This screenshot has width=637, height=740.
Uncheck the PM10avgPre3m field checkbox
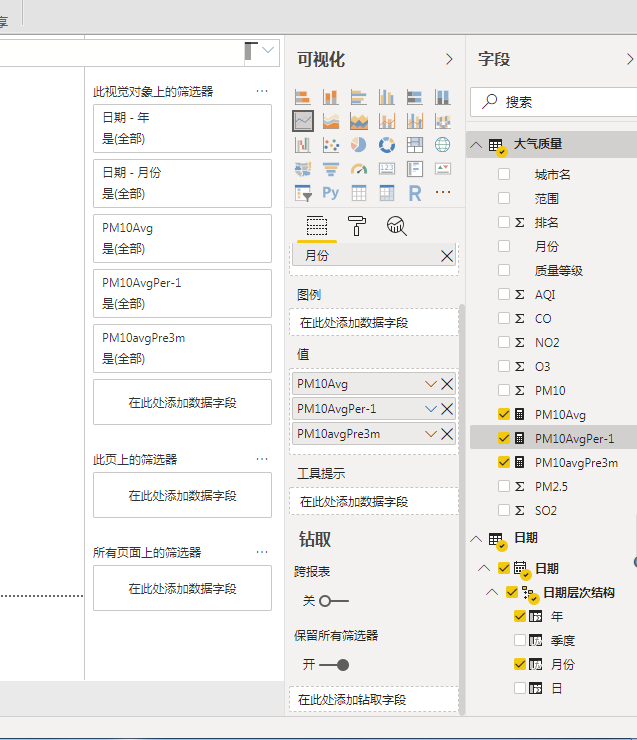pyautogui.click(x=504, y=462)
